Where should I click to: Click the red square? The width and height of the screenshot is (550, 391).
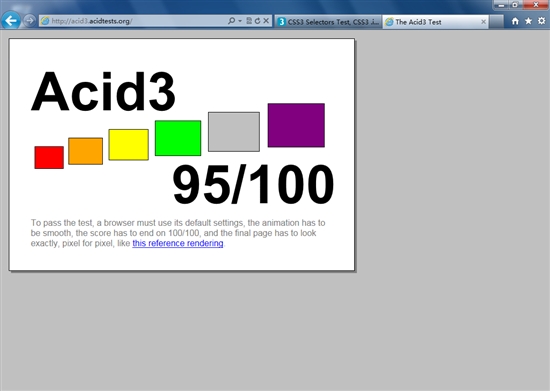(x=49, y=157)
